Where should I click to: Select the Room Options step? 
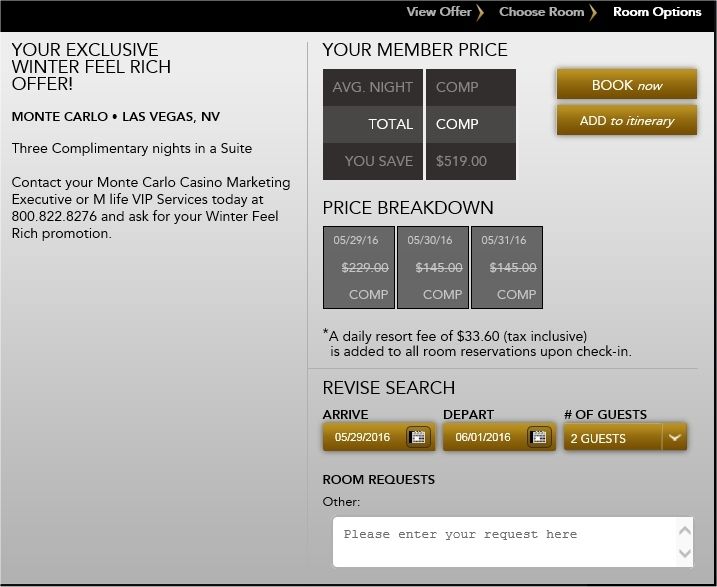657,12
